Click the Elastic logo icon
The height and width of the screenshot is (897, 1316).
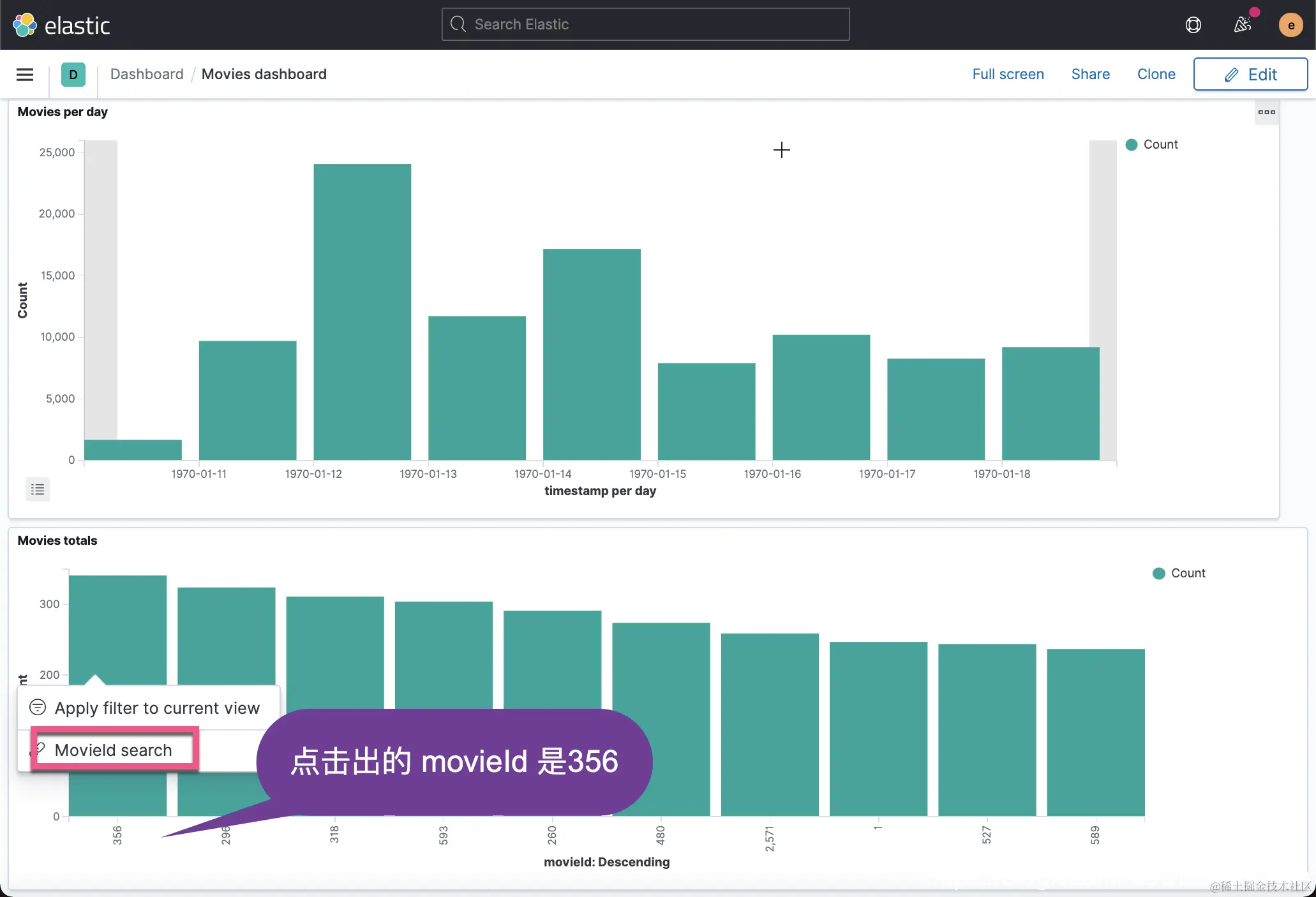(x=25, y=25)
